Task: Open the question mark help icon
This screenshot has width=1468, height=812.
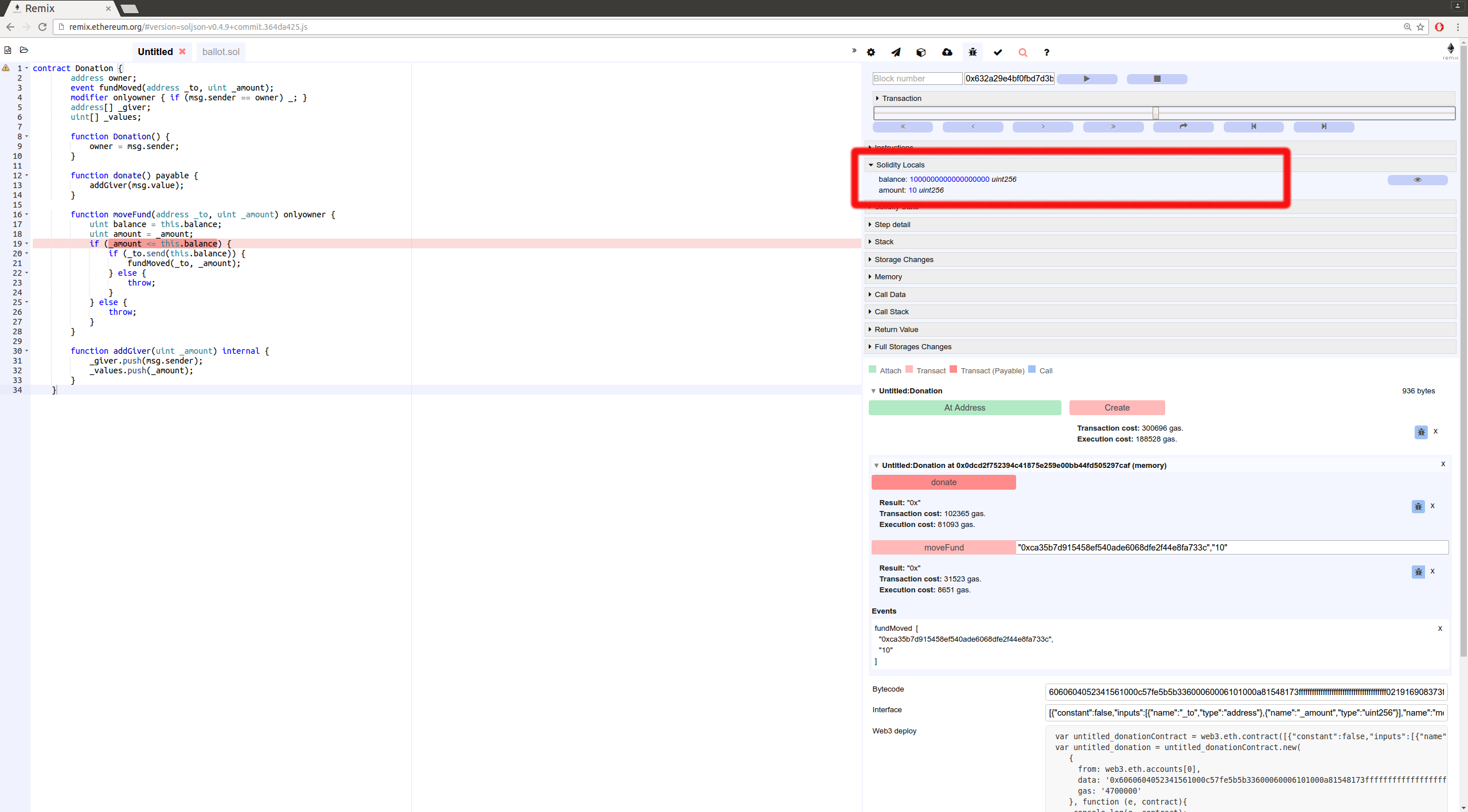Action: point(1047,52)
